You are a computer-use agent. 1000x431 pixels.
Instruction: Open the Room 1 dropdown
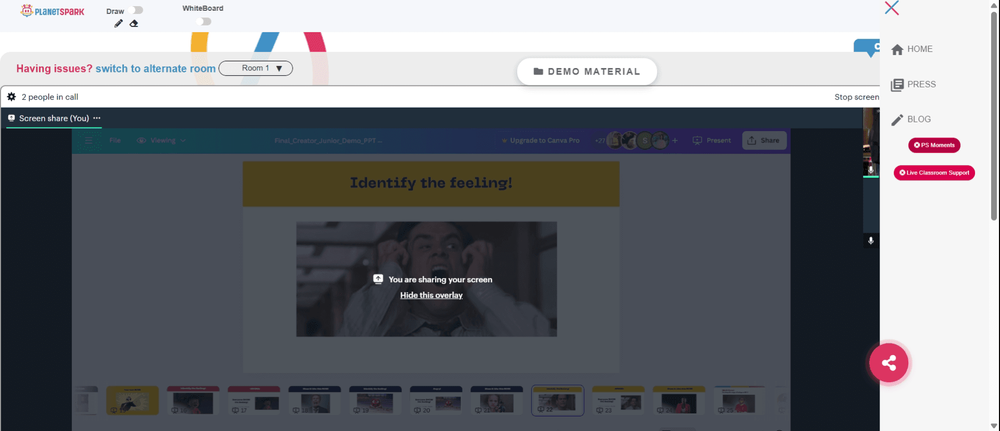point(256,68)
